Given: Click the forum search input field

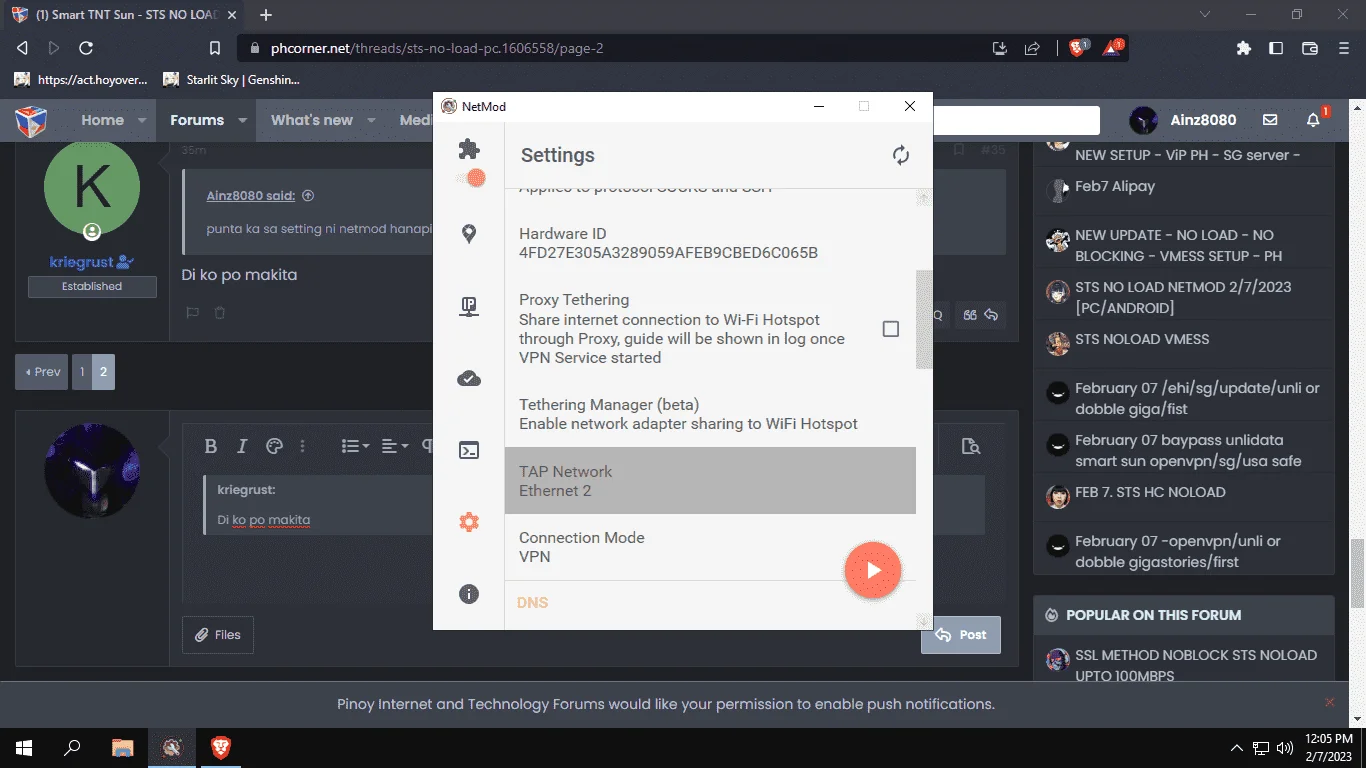Looking at the screenshot, I should point(1016,120).
